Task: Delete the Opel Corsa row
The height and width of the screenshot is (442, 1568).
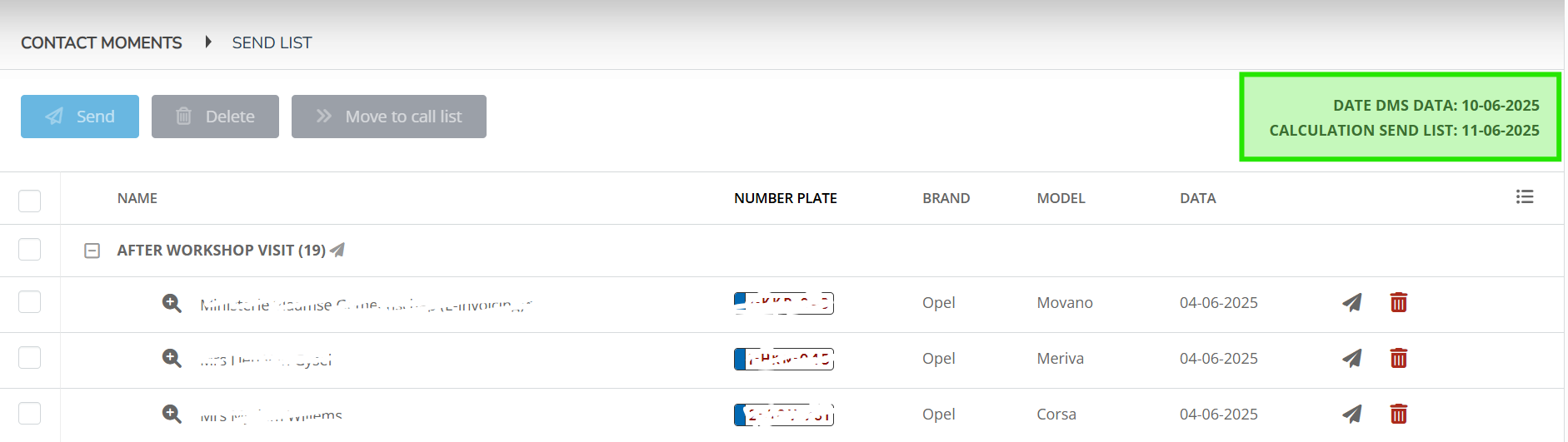Action: pos(1399,414)
